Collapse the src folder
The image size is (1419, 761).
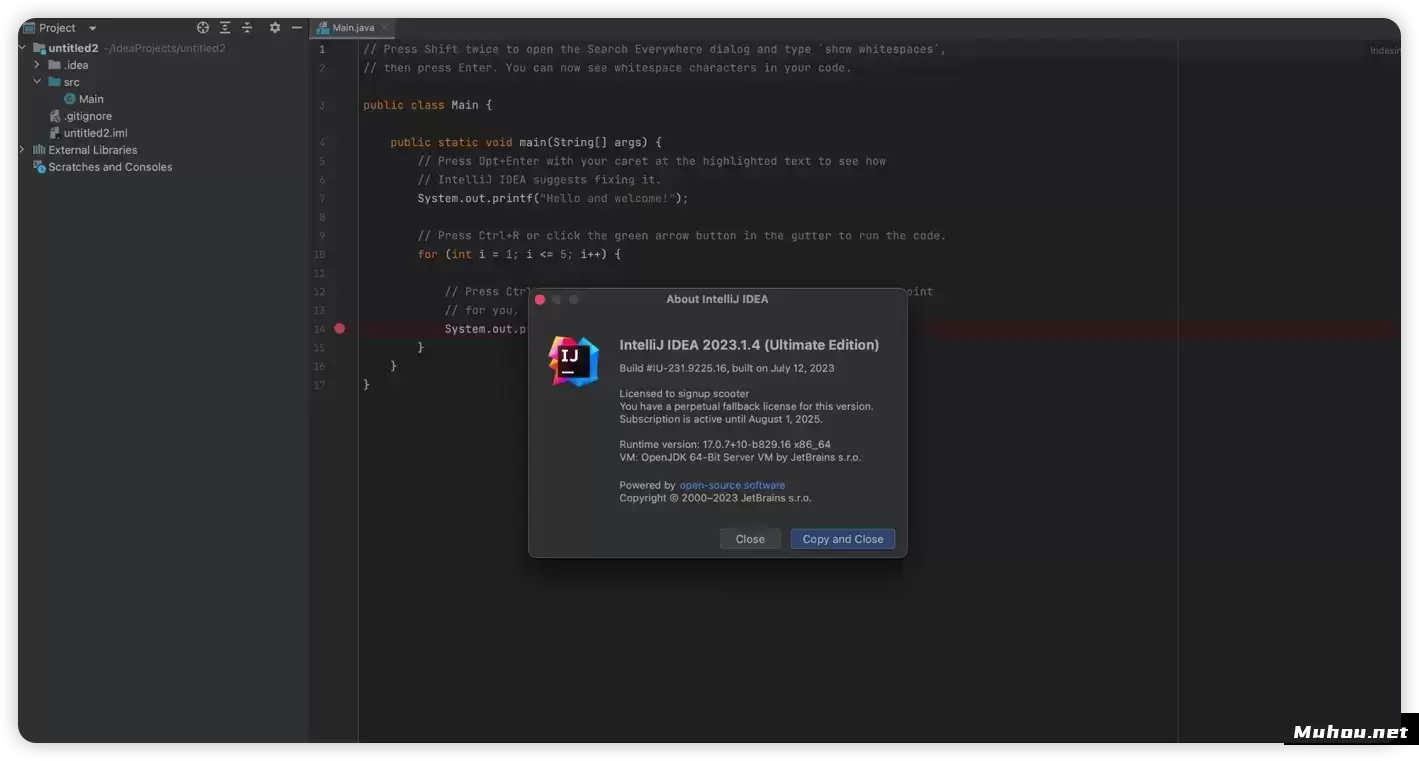point(37,82)
